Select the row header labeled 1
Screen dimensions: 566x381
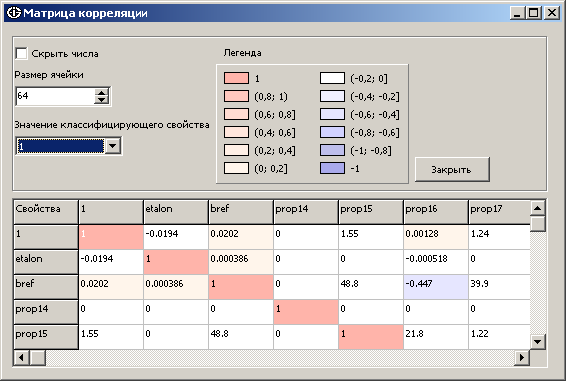tap(46, 237)
